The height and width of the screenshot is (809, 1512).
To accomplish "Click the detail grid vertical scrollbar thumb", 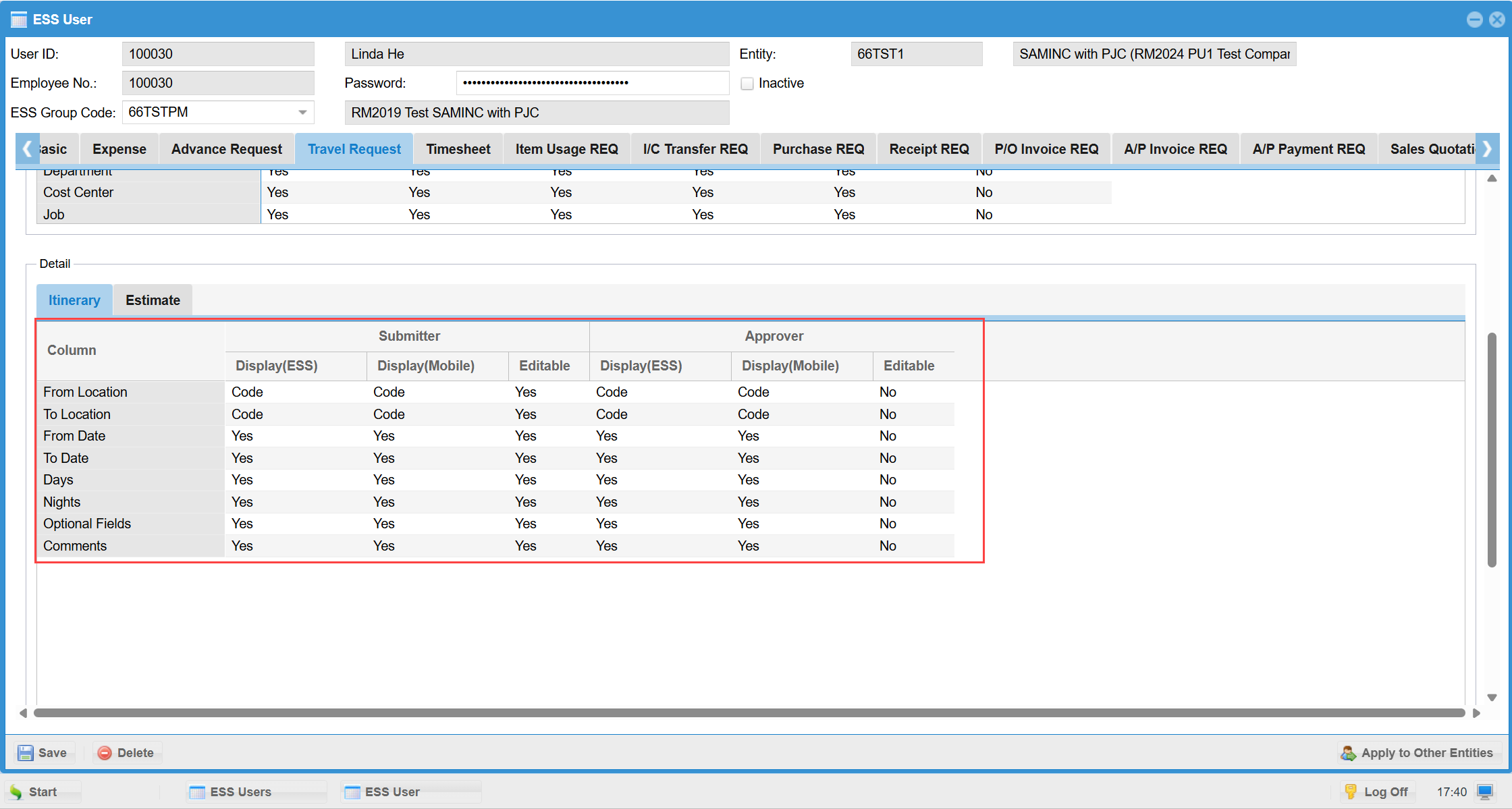I will [1492, 450].
